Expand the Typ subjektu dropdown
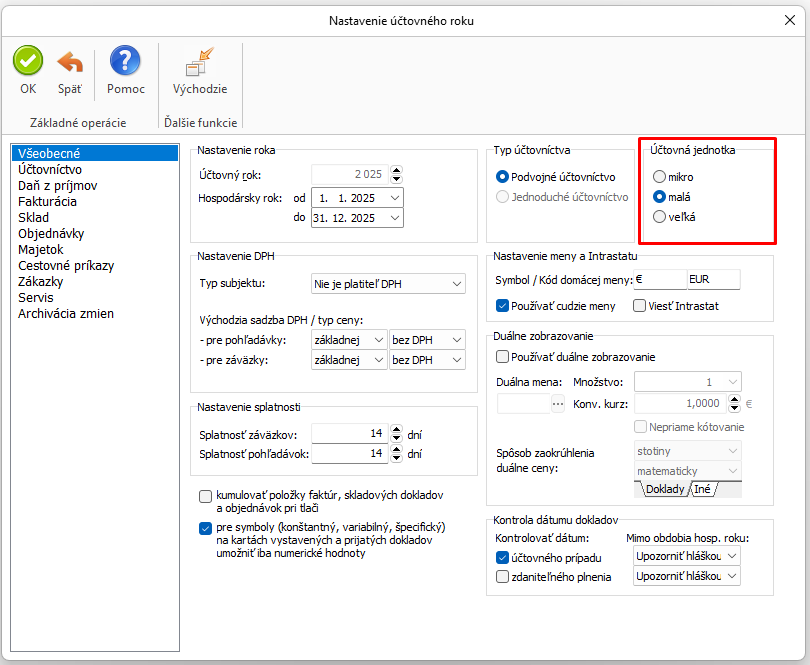This screenshot has width=810, height=665. [x=457, y=285]
